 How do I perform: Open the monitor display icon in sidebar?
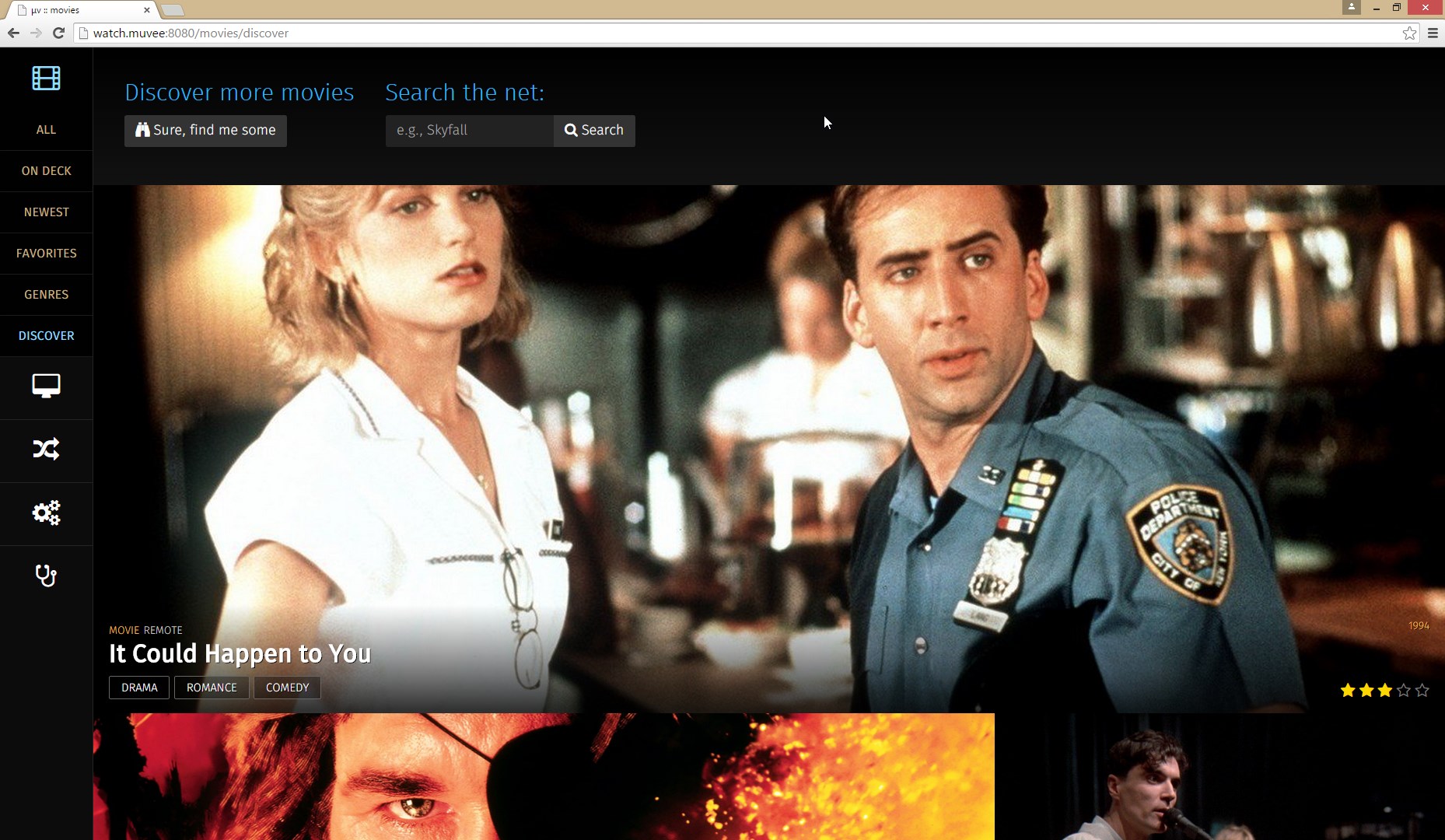click(x=46, y=386)
